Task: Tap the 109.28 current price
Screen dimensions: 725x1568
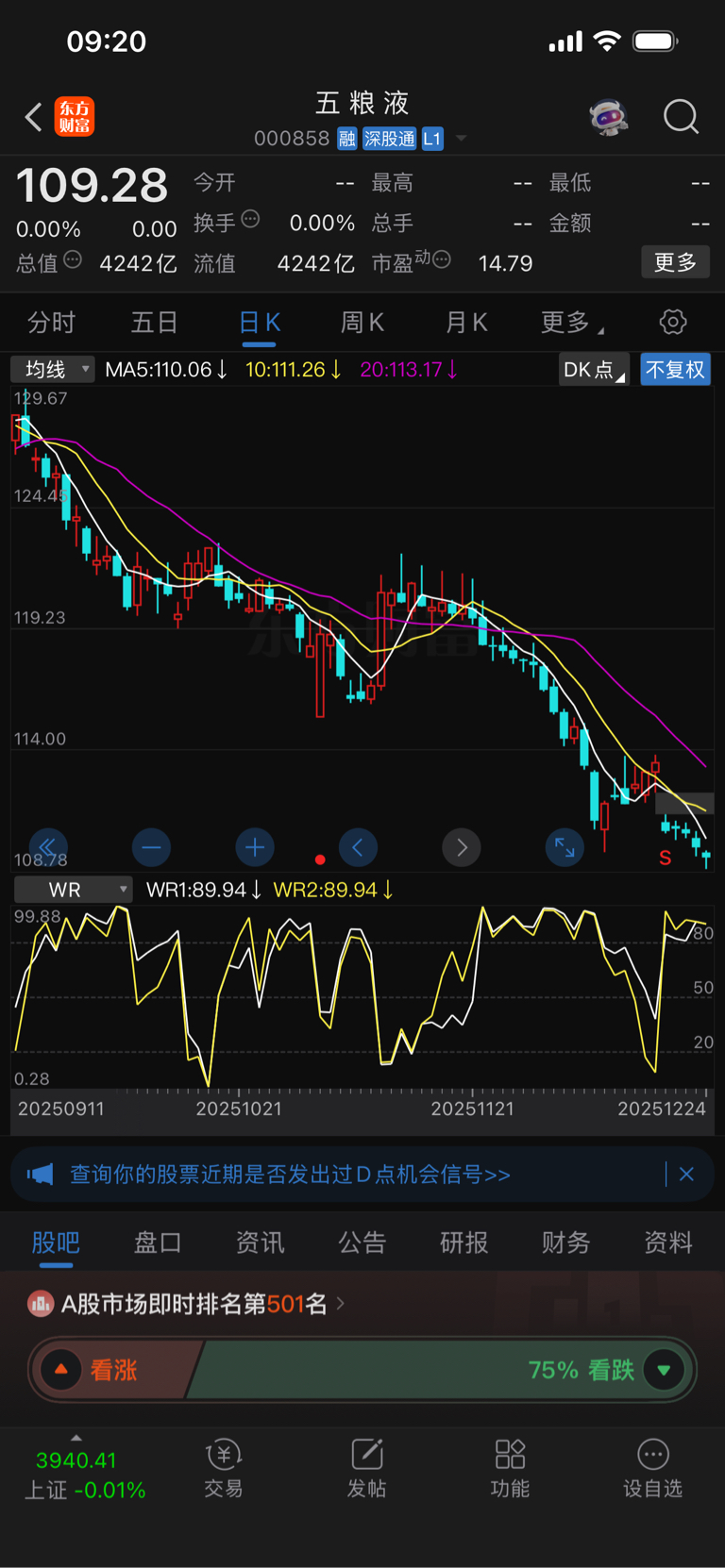Action: click(92, 185)
